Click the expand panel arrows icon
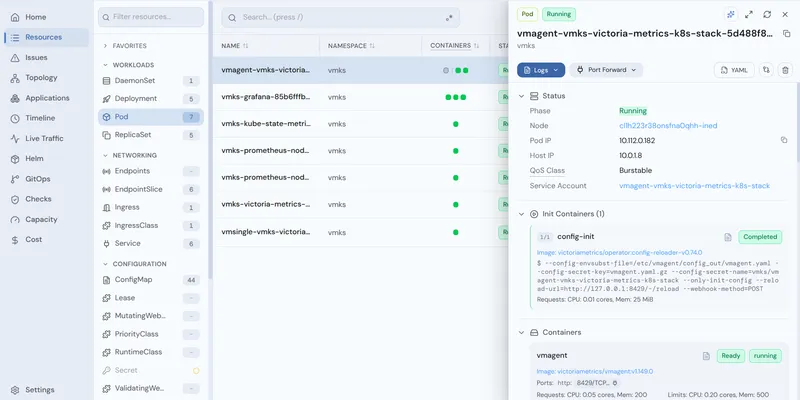800x400 pixels. 748,14
